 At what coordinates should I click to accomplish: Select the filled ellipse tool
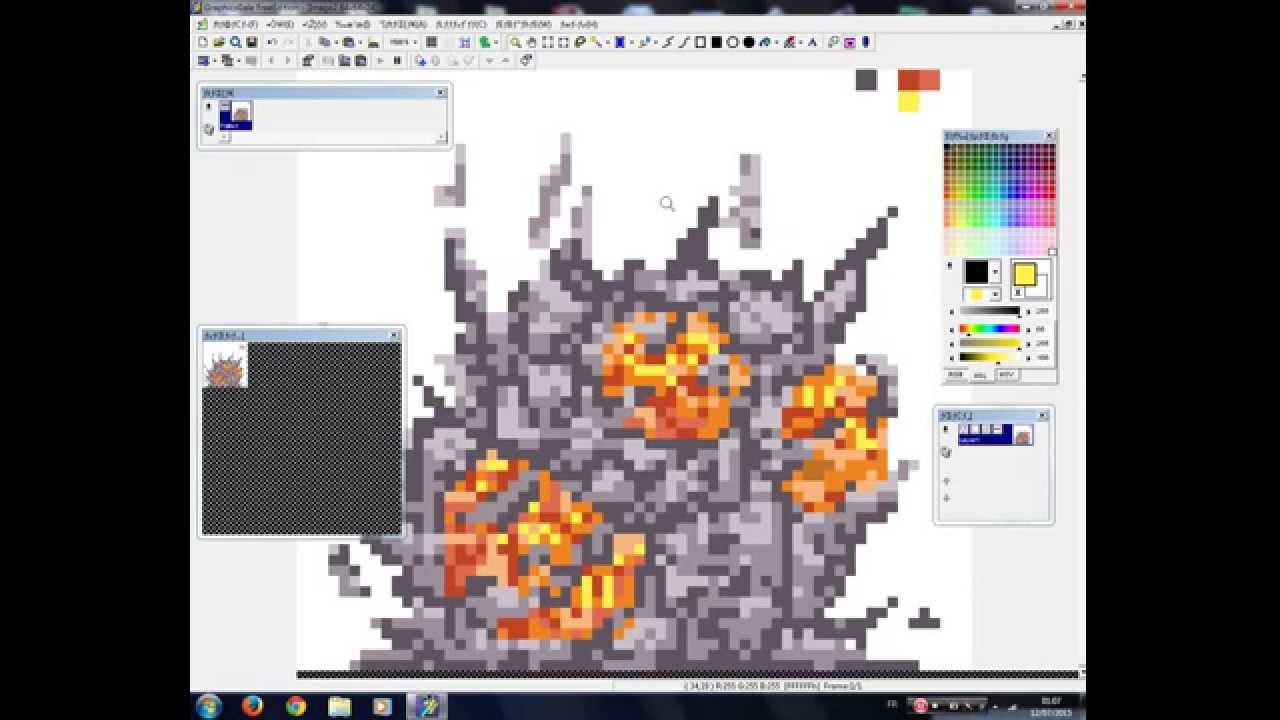[x=749, y=42]
